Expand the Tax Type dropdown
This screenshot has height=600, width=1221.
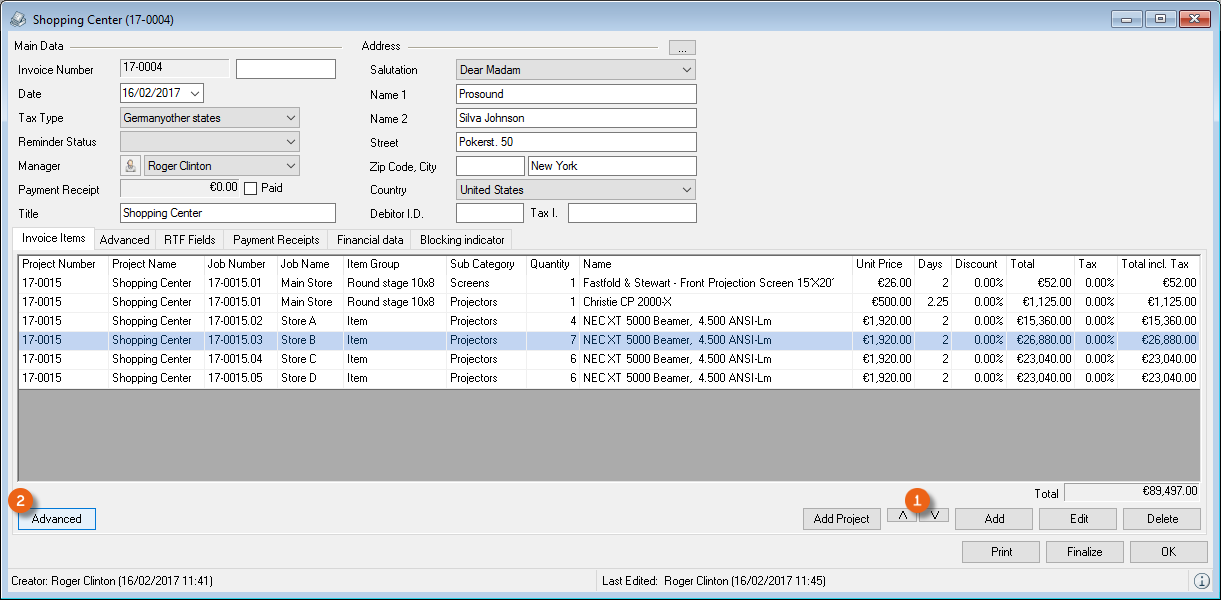coord(290,118)
